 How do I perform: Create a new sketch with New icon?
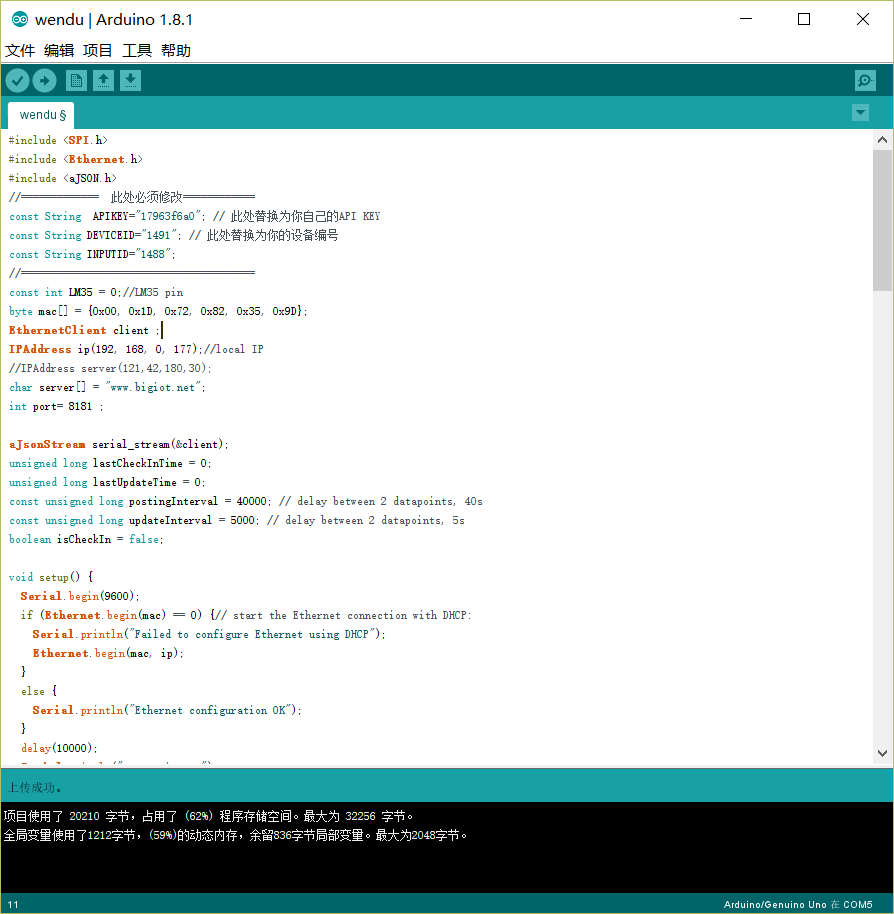76,81
